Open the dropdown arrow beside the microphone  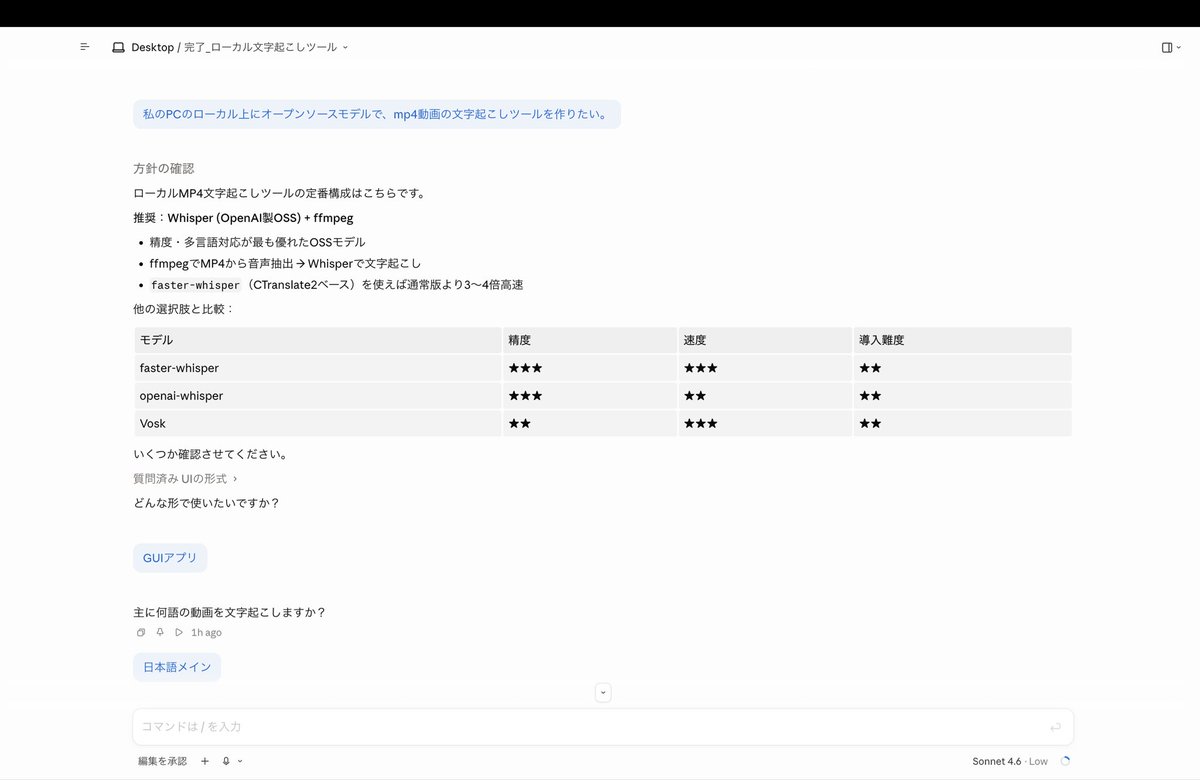coord(240,761)
